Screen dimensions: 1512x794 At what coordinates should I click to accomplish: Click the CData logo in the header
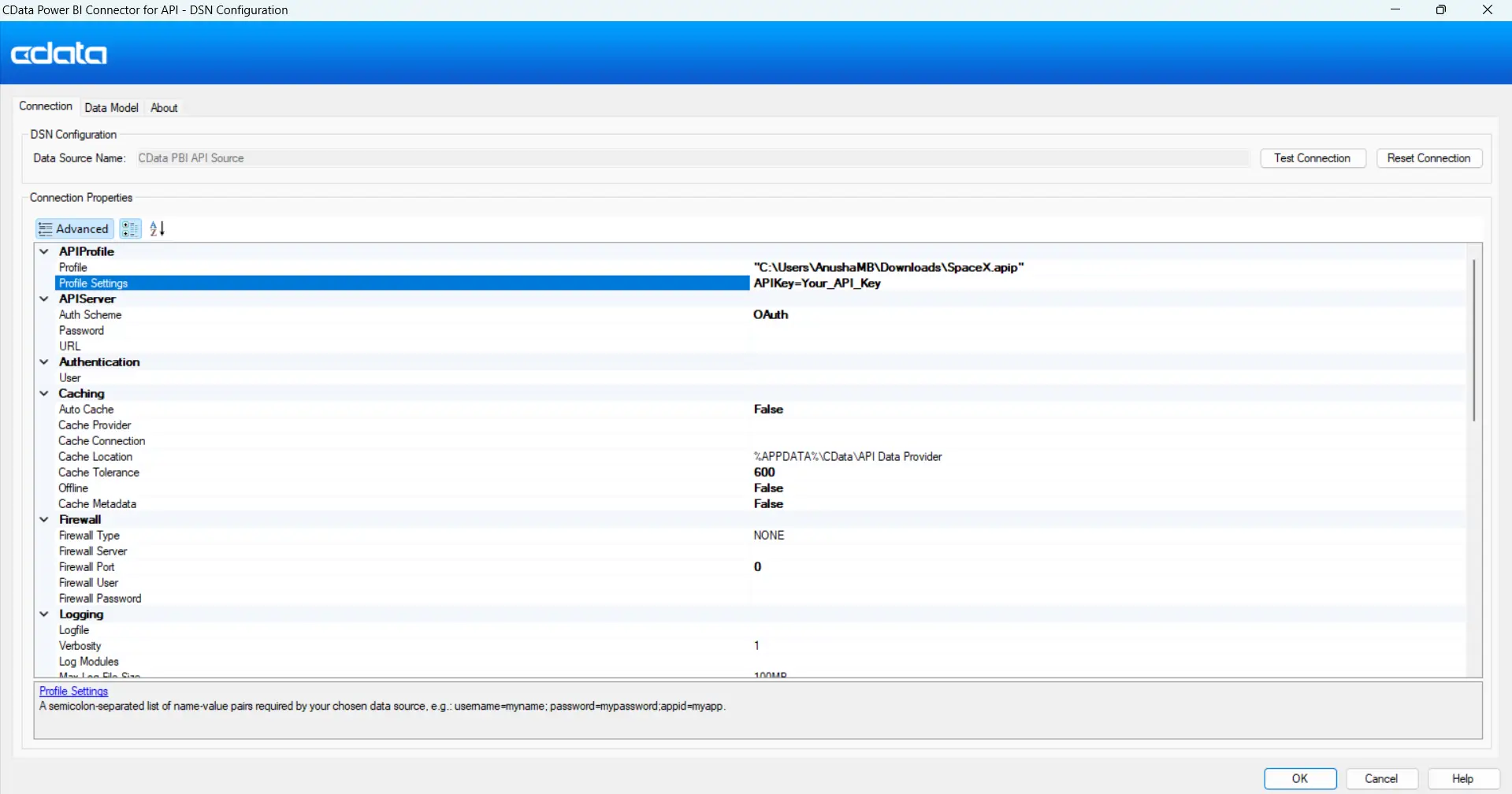coord(59,54)
